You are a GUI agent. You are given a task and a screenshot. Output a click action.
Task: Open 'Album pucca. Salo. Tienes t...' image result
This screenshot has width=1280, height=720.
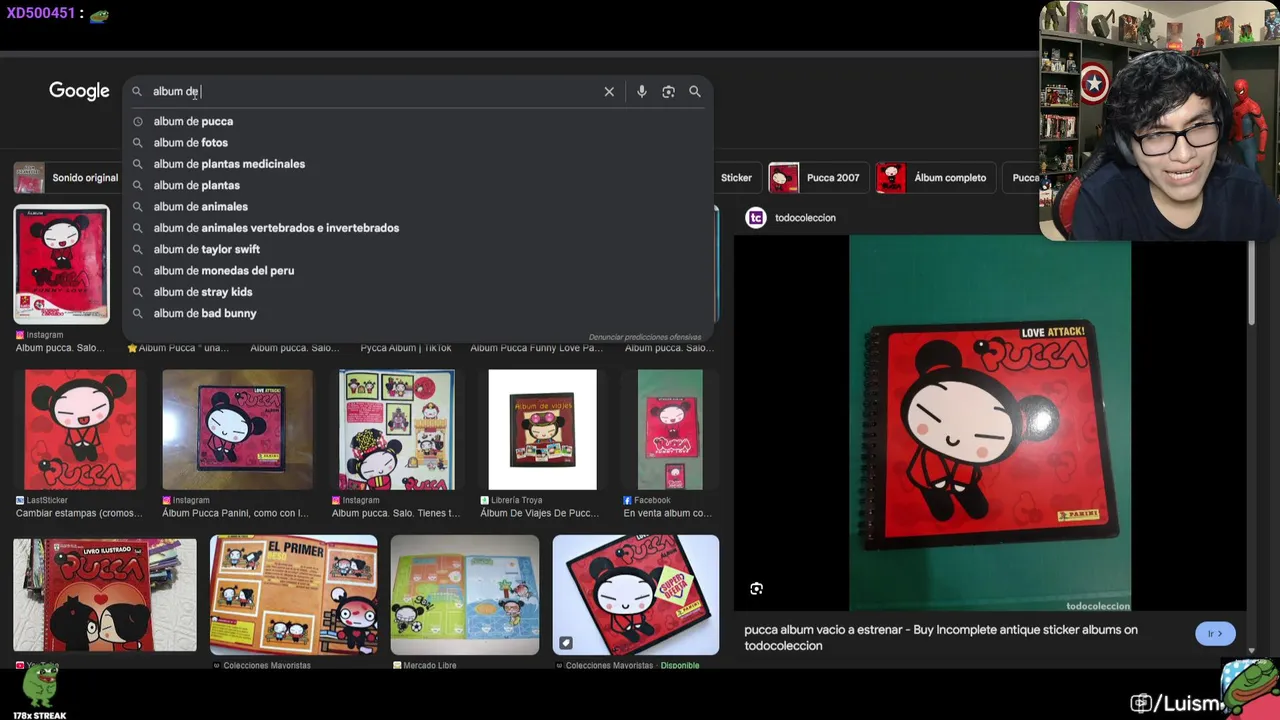(x=396, y=430)
